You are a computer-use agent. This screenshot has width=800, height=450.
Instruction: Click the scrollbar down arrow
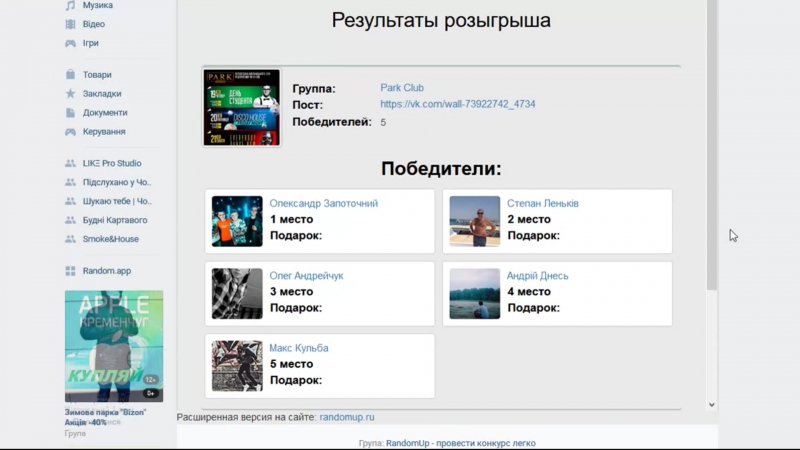pos(712,405)
